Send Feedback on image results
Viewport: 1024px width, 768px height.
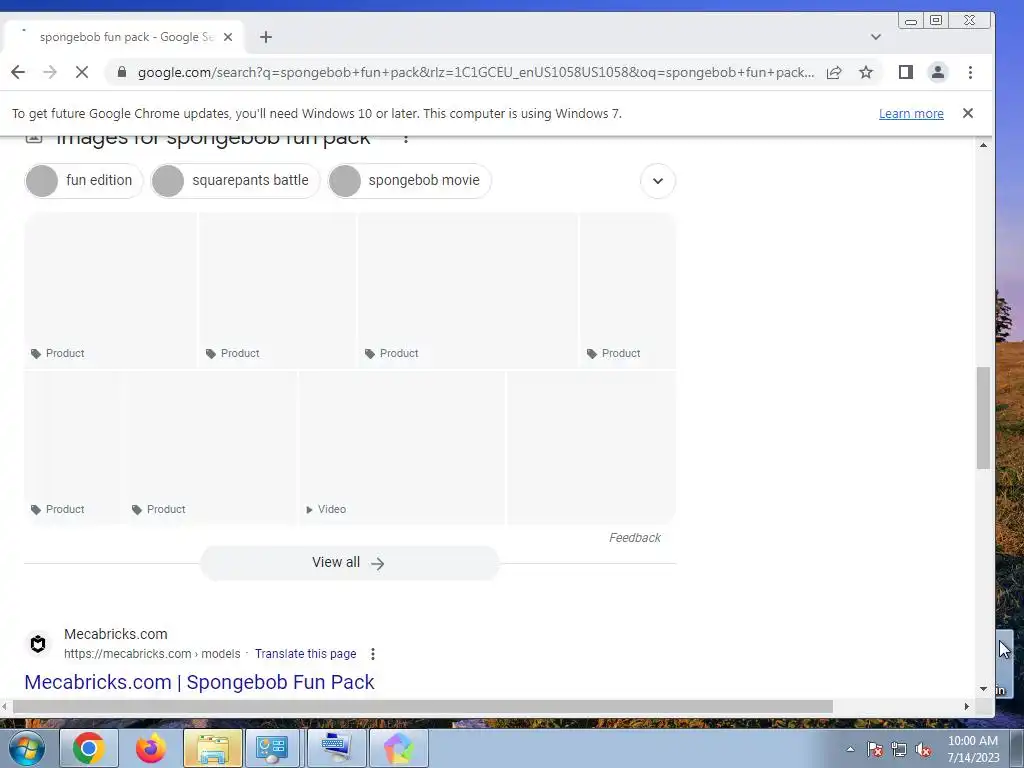[635, 537]
